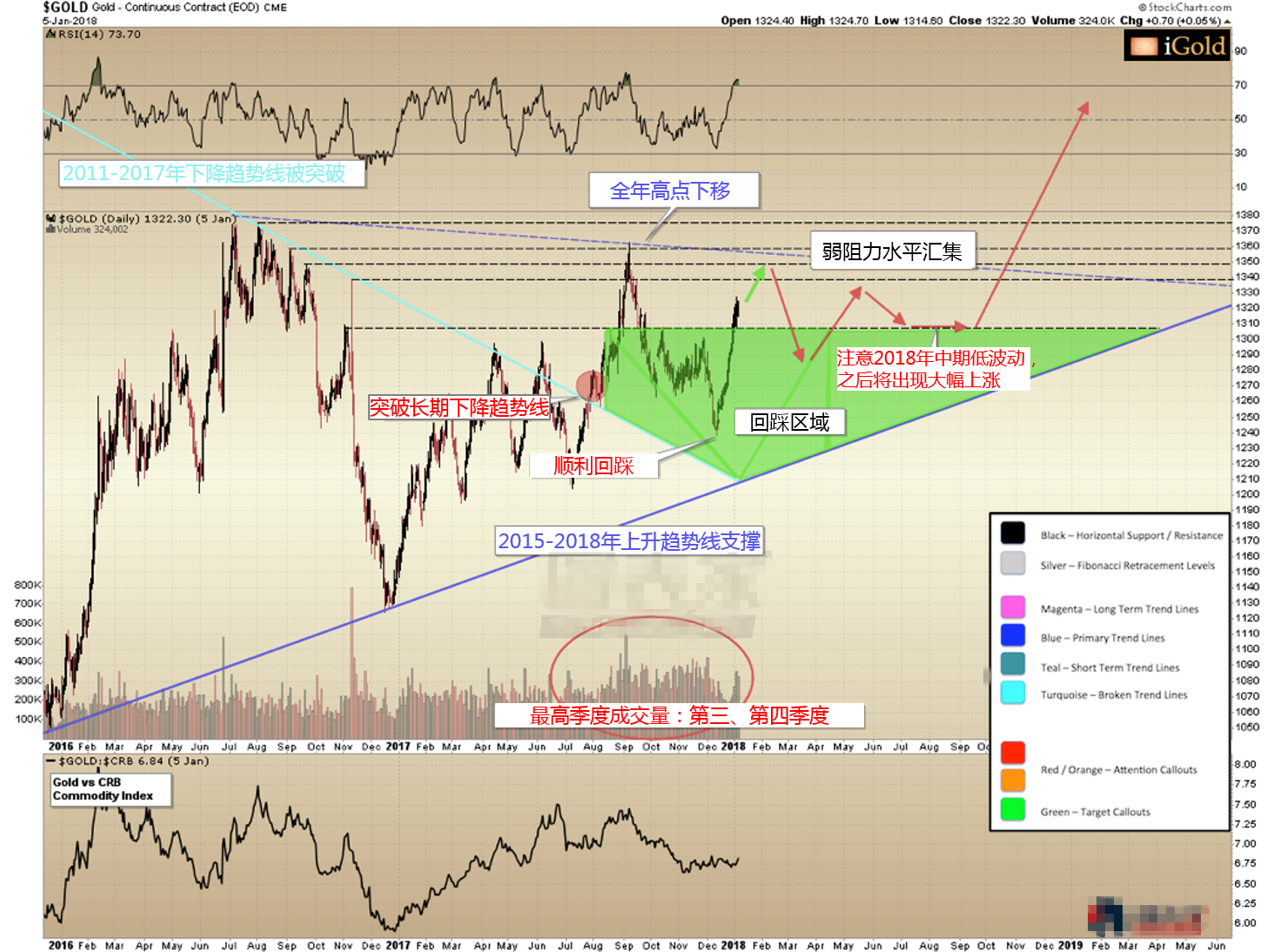Click the 顺利回踩 callout
The image size is (1274, 952).
[x=593, y=466]
